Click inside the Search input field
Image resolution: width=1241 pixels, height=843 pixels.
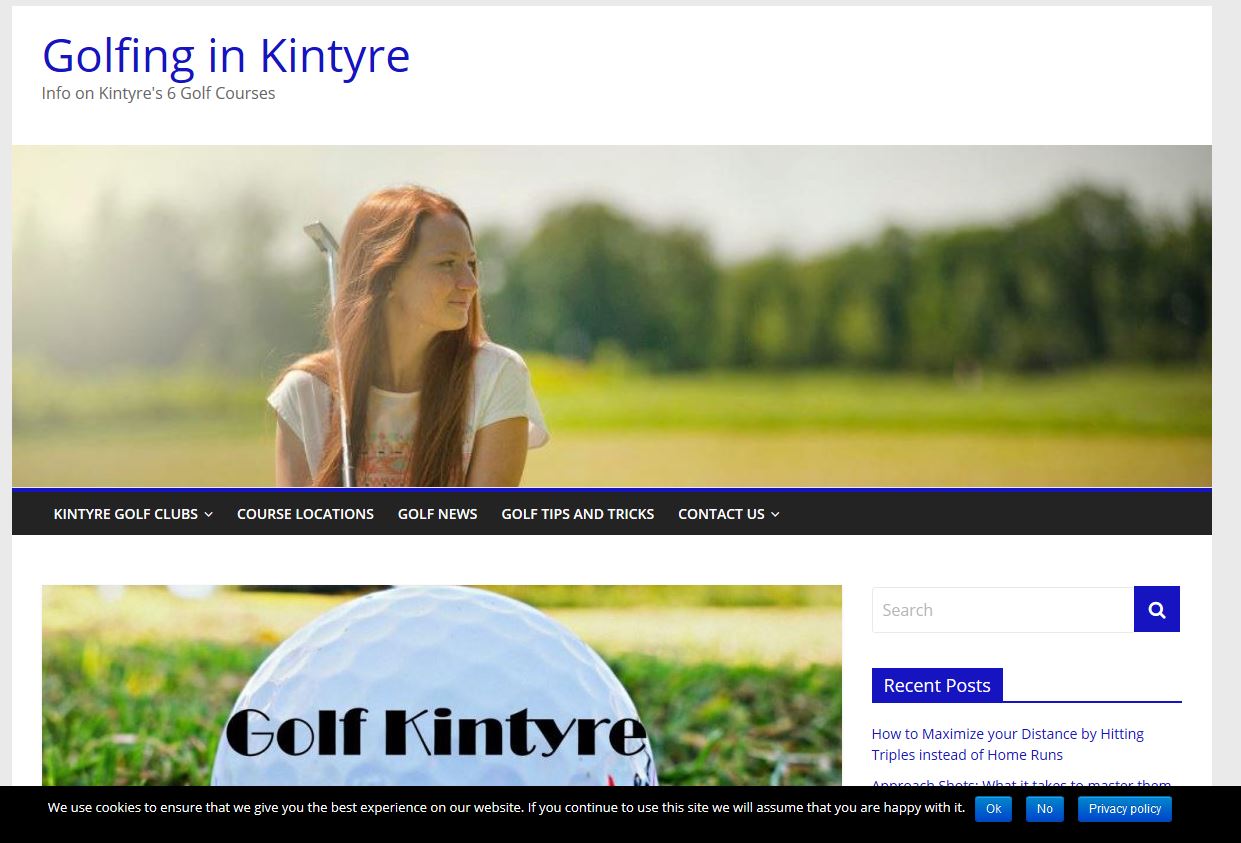pyautogui.click(x=1000, y=609)
